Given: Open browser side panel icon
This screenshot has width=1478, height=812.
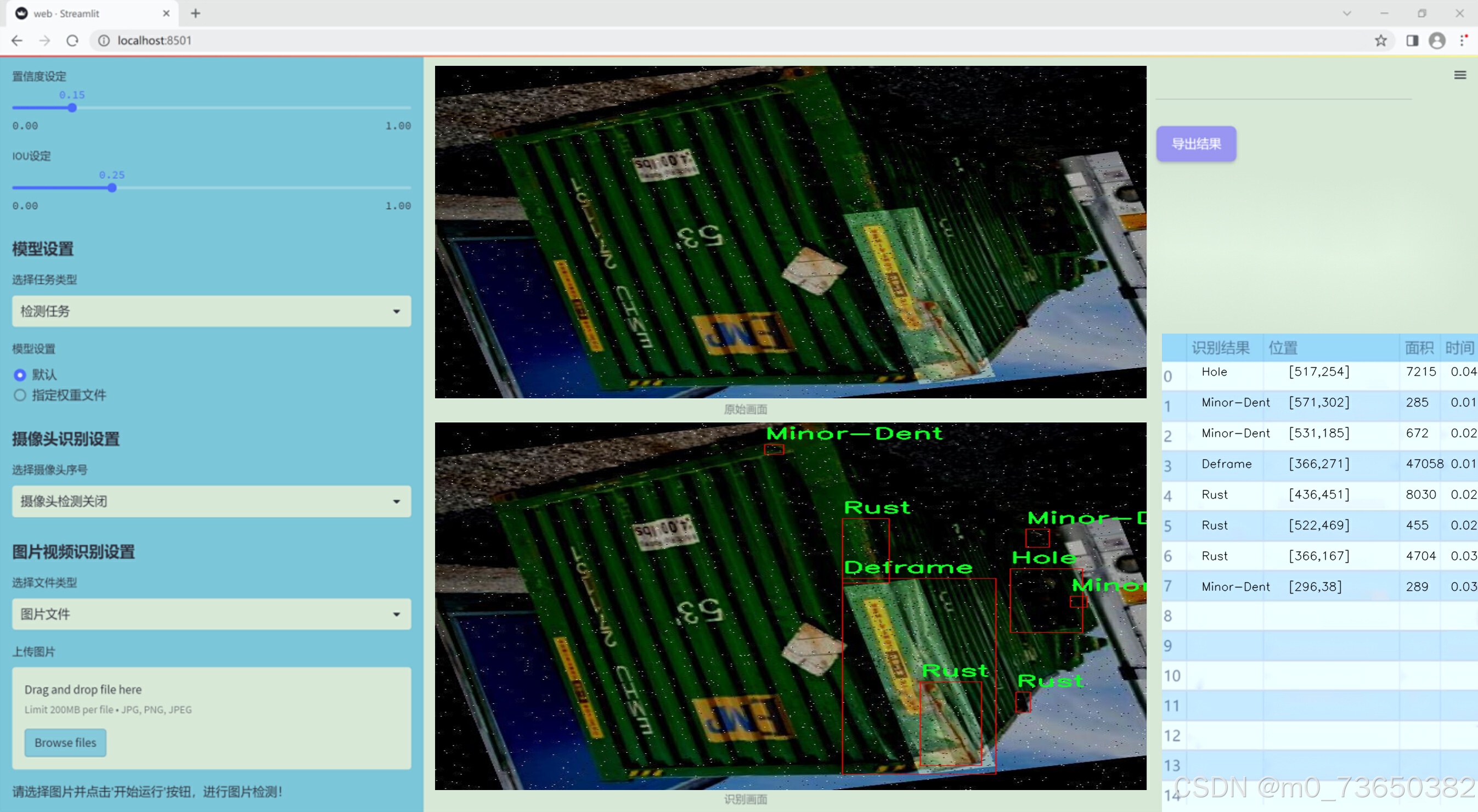Looking at the screenshot, I should point(1412,41).
